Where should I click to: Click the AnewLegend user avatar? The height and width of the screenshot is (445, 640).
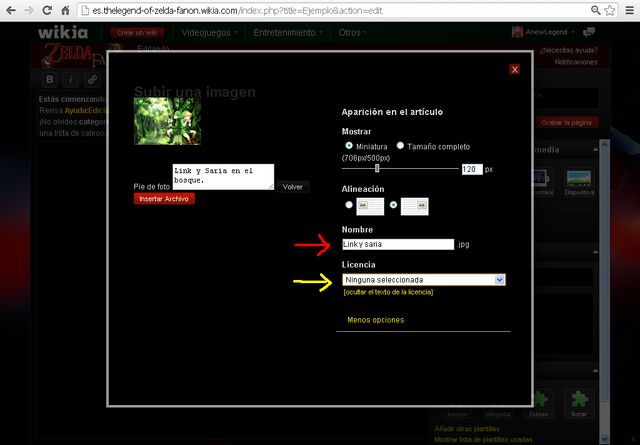point(517,32)
